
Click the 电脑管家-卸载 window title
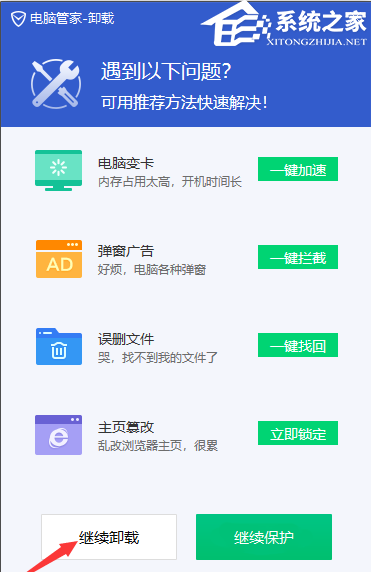point(72,19)
